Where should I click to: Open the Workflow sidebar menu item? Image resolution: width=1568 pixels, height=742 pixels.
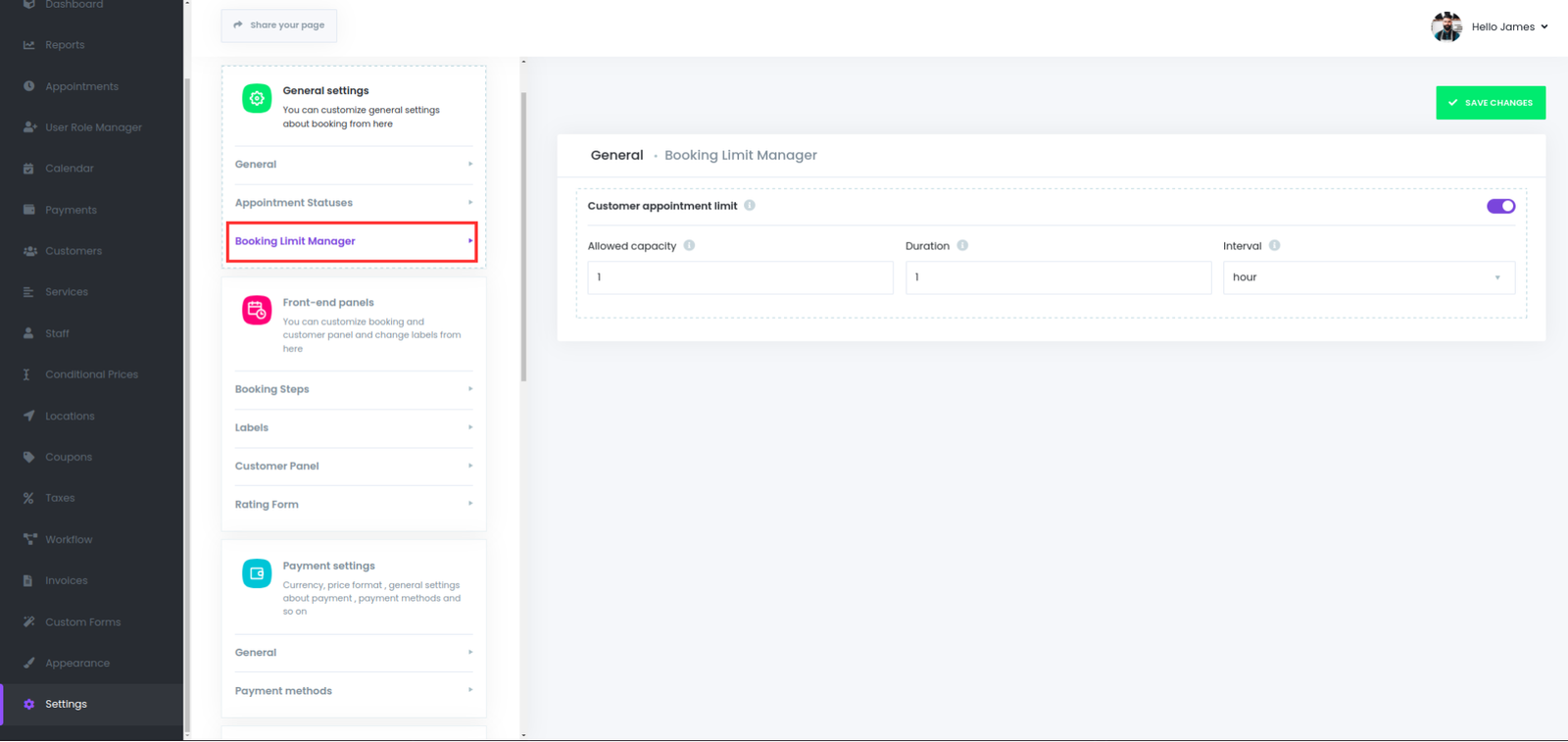69,539
